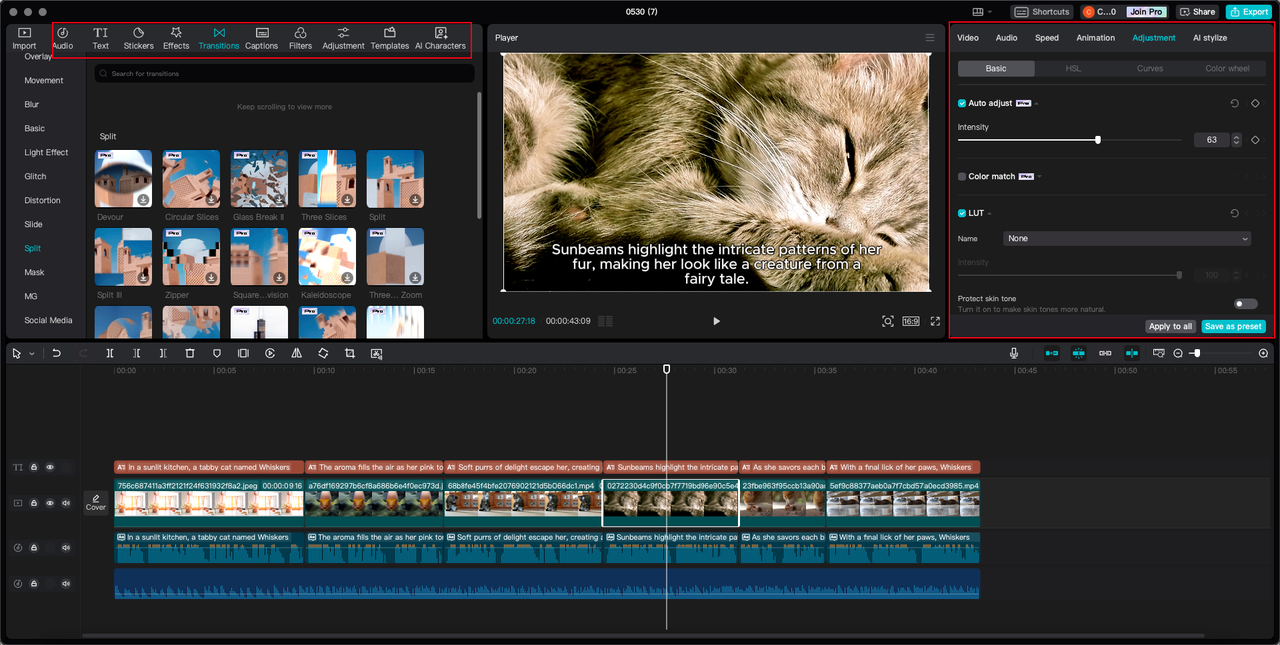
Task: Hide the text track with eye icon
Action: point(50,467)
